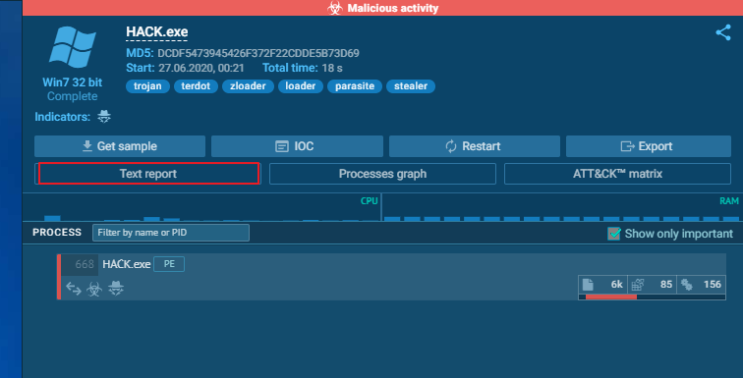The width and height of the screenshot is (743, 378).
Task: Click the Total time 18 s text
Action: point(302,68)
